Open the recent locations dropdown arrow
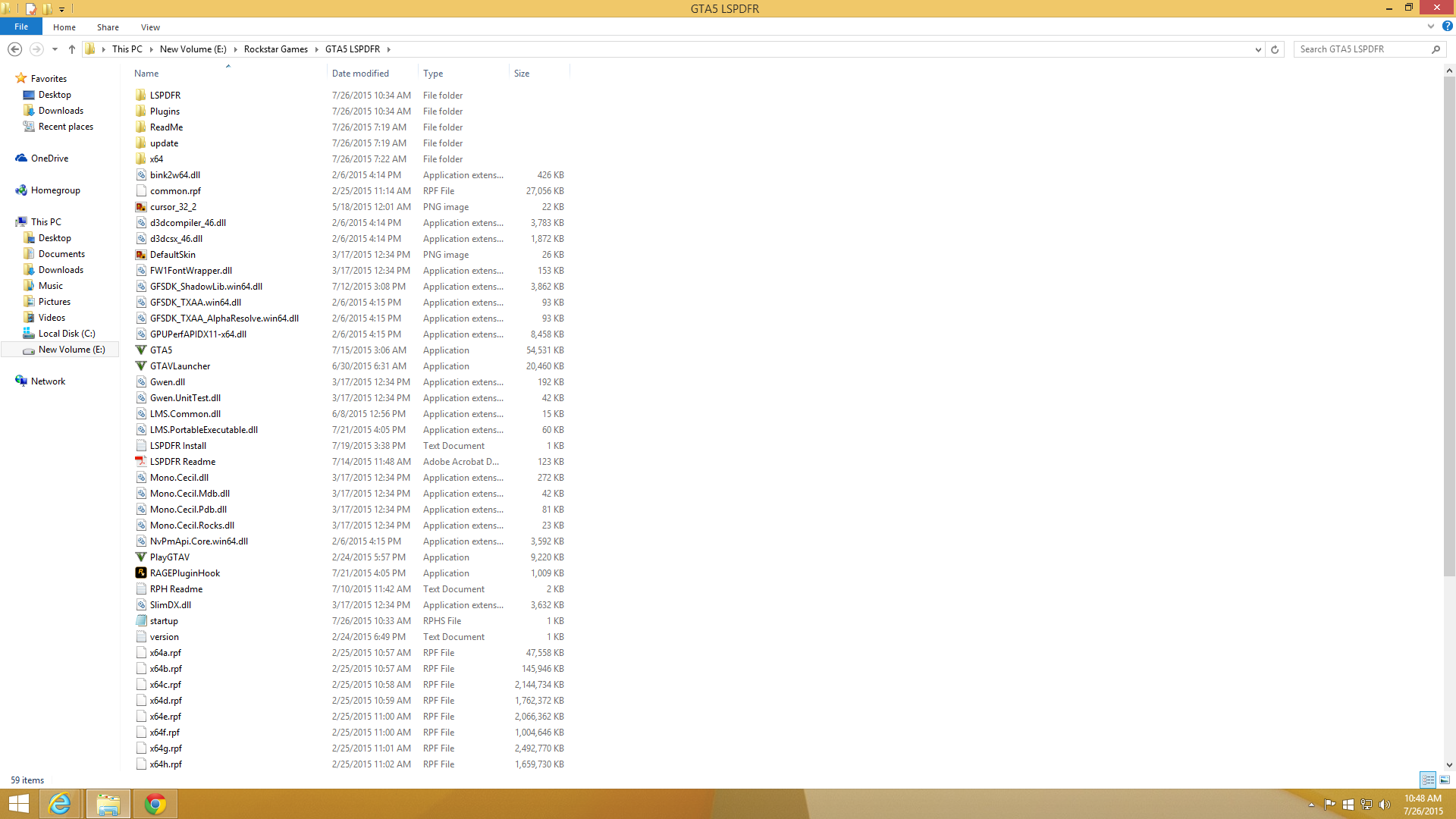This screenshot has width=1456, height=819. pos(55,49)
